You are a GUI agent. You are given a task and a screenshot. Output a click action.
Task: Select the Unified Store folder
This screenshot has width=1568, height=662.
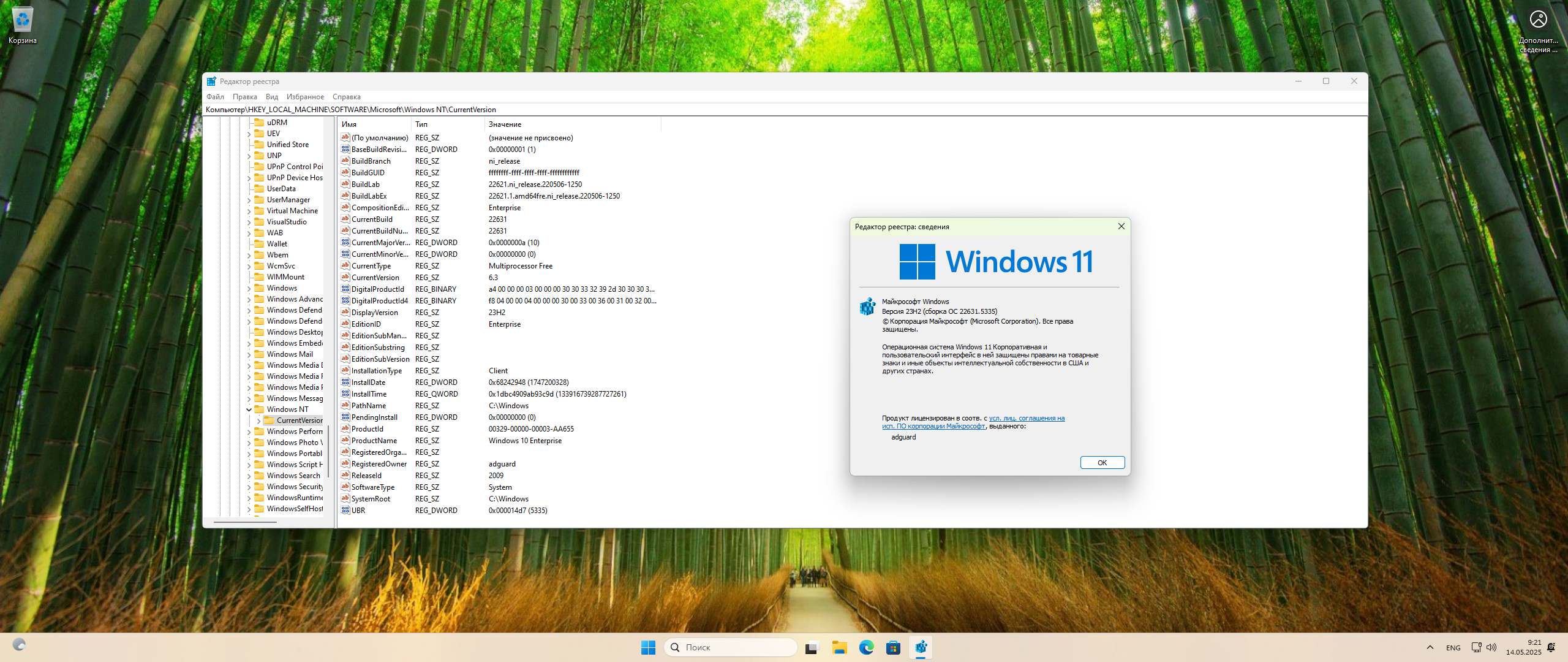(282, 145)
